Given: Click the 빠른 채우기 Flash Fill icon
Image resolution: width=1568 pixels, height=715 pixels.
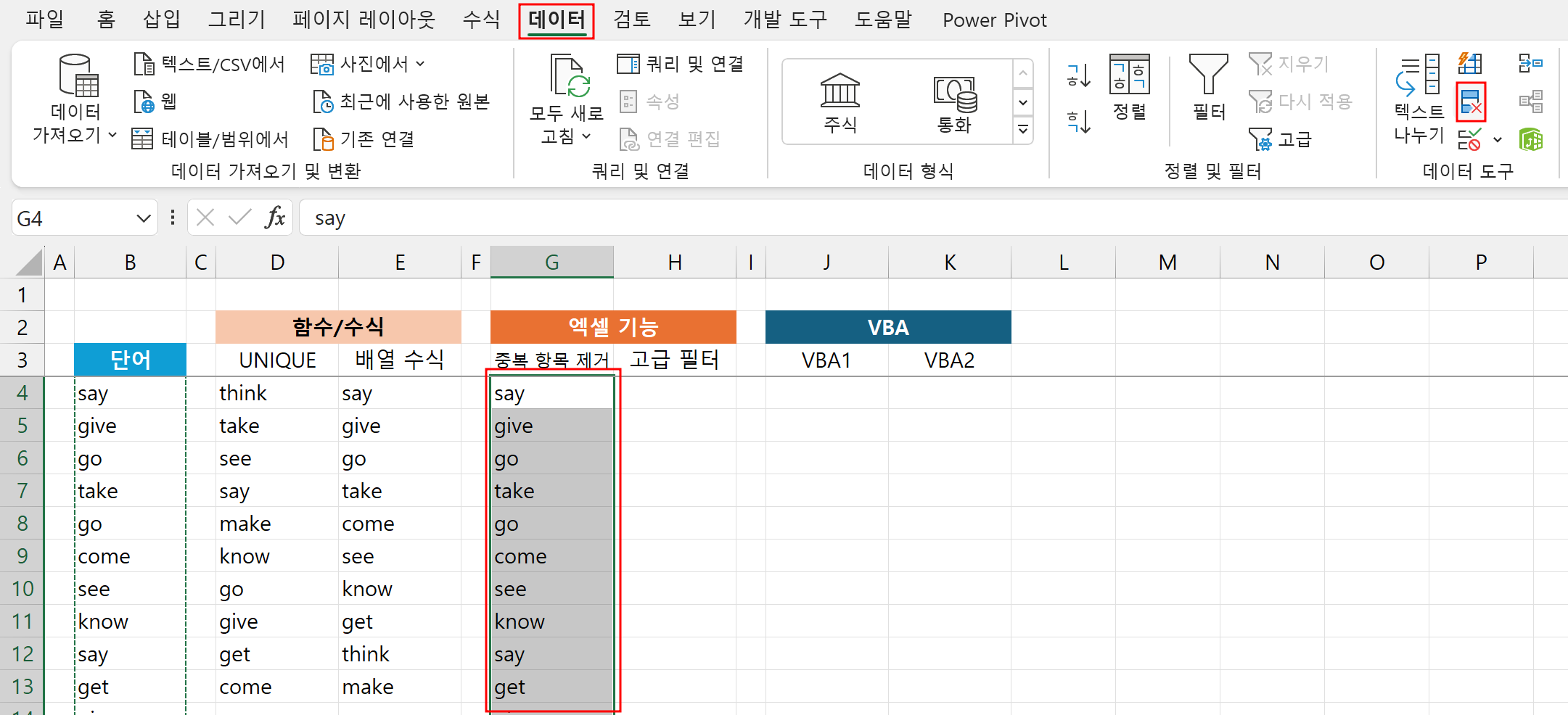Looking at the screenshot, I should point(1471,64).
